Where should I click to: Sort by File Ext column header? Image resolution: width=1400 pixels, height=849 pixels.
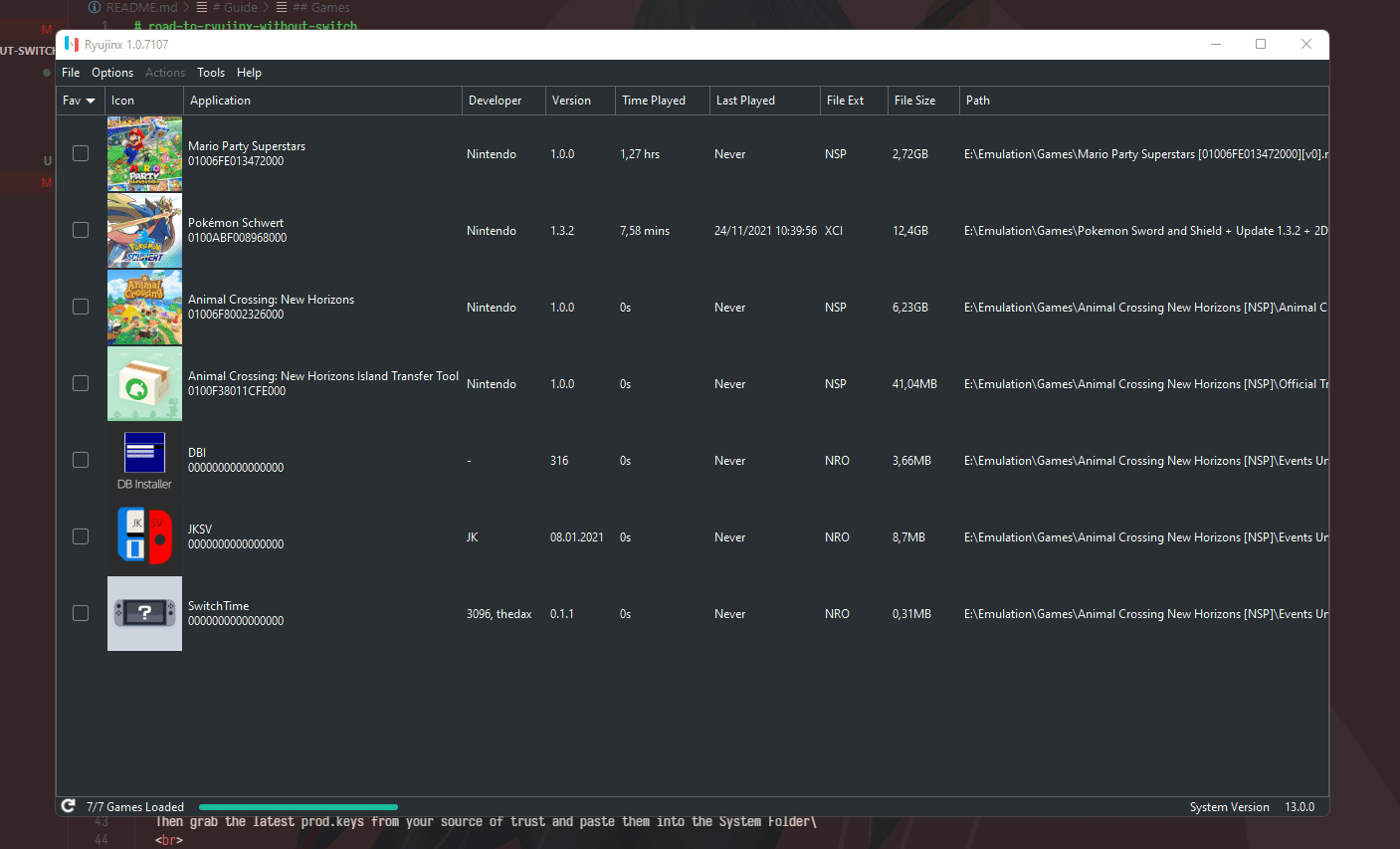854,101
